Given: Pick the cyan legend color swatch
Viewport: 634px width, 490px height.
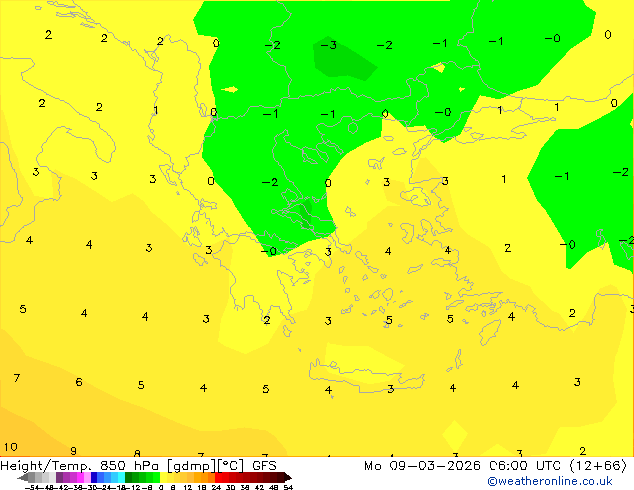Looking at the screenshot, I should (121, 477).
